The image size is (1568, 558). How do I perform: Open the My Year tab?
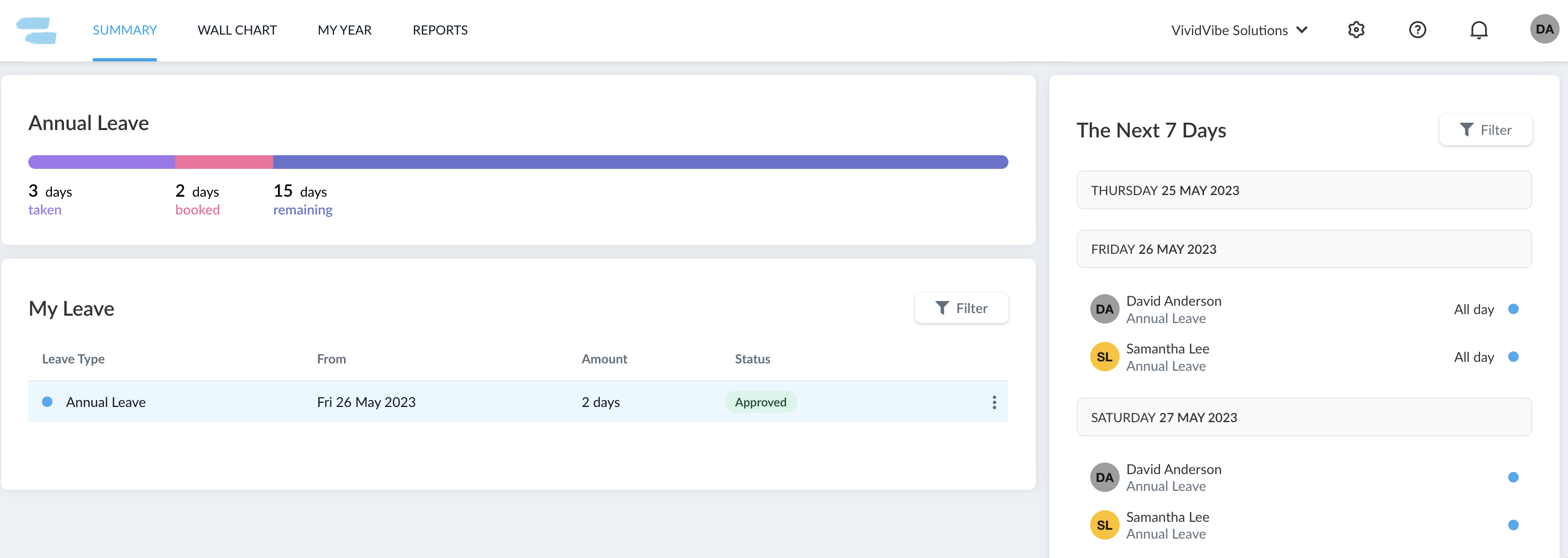tap(345, 30)
